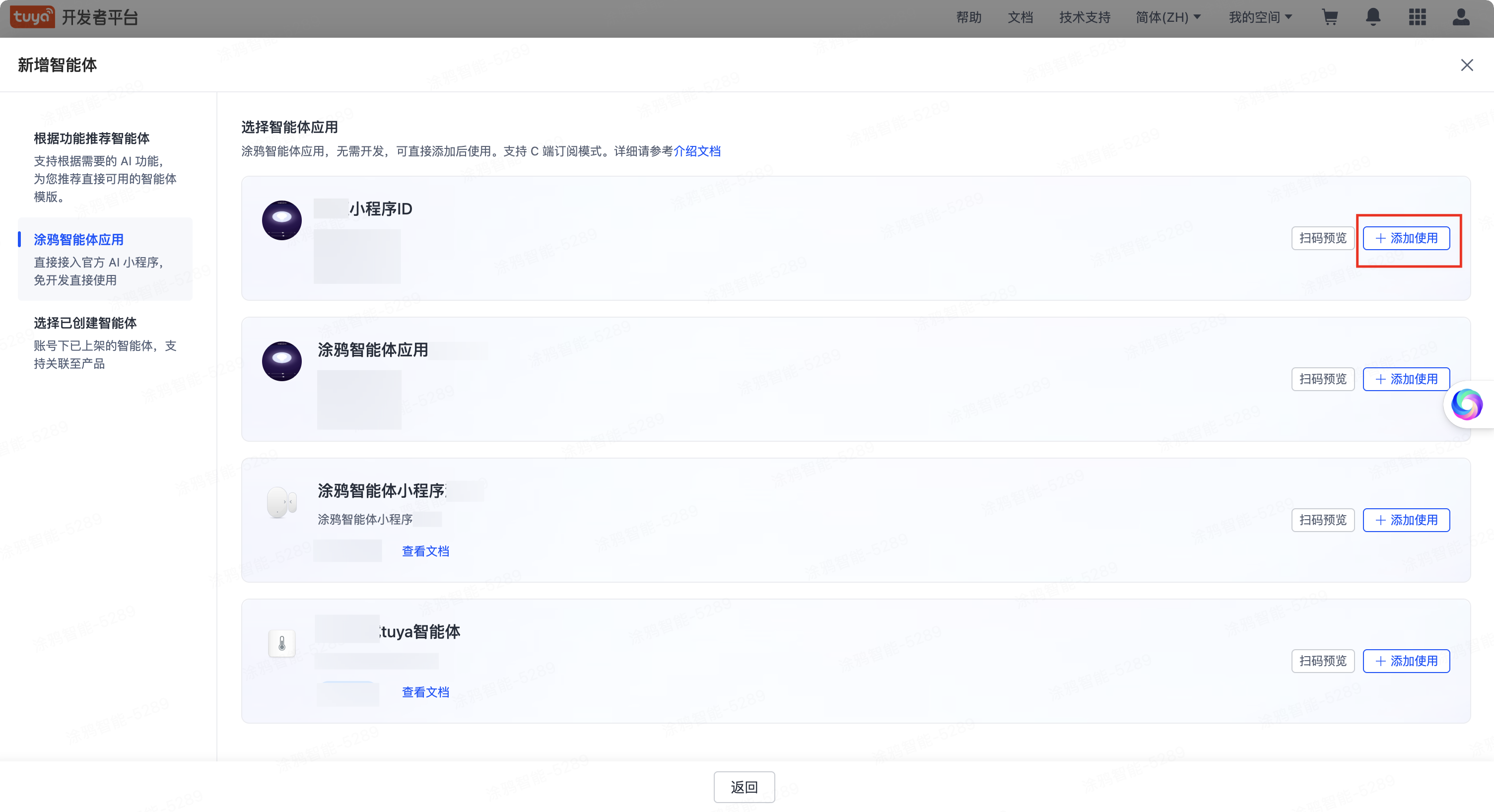
Task: Open the 简体(ZH) language dropdown
Action: pyautogui.click(x=1168, y=17)
